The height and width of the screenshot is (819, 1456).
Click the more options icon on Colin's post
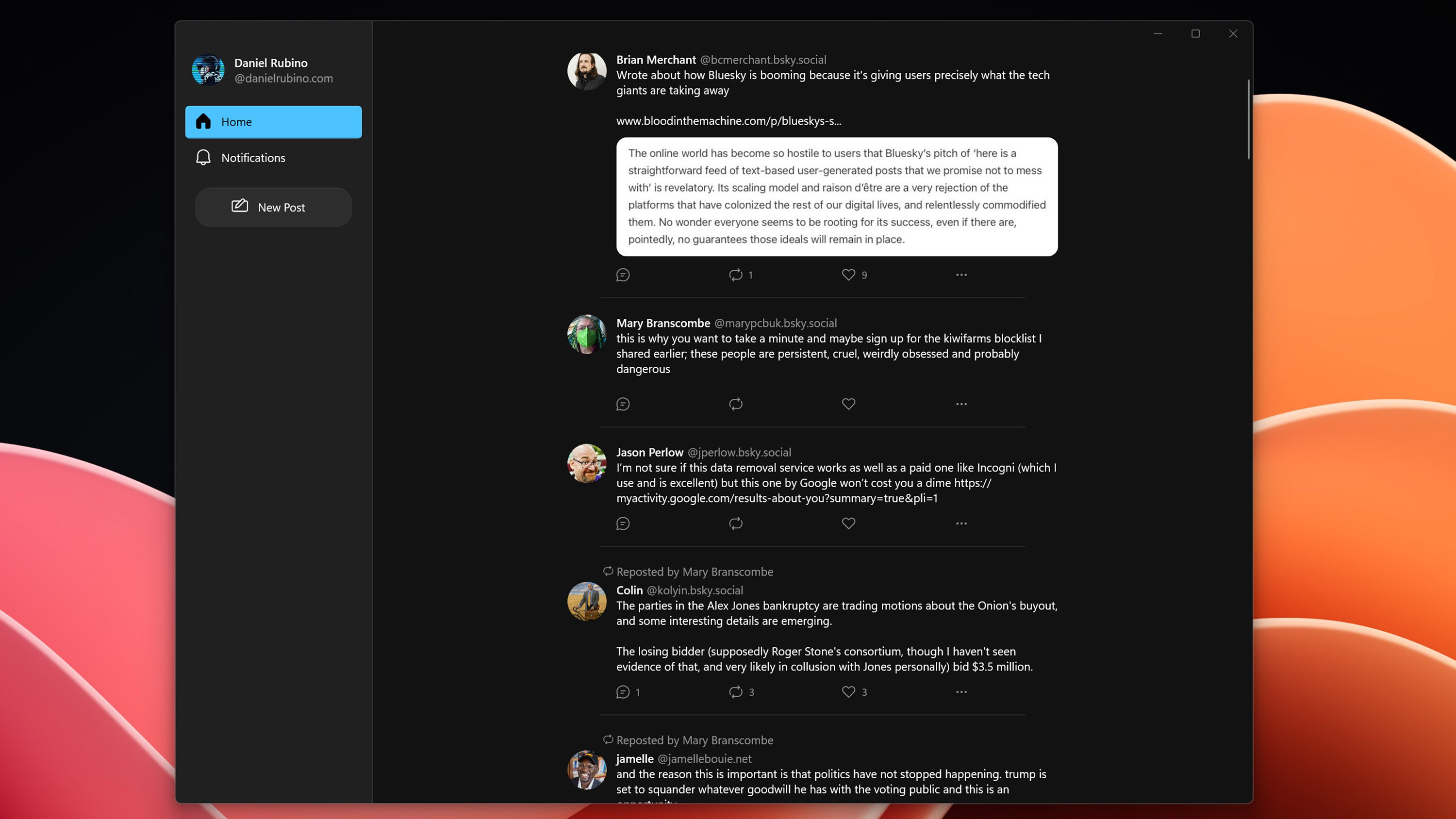[961, 691]
